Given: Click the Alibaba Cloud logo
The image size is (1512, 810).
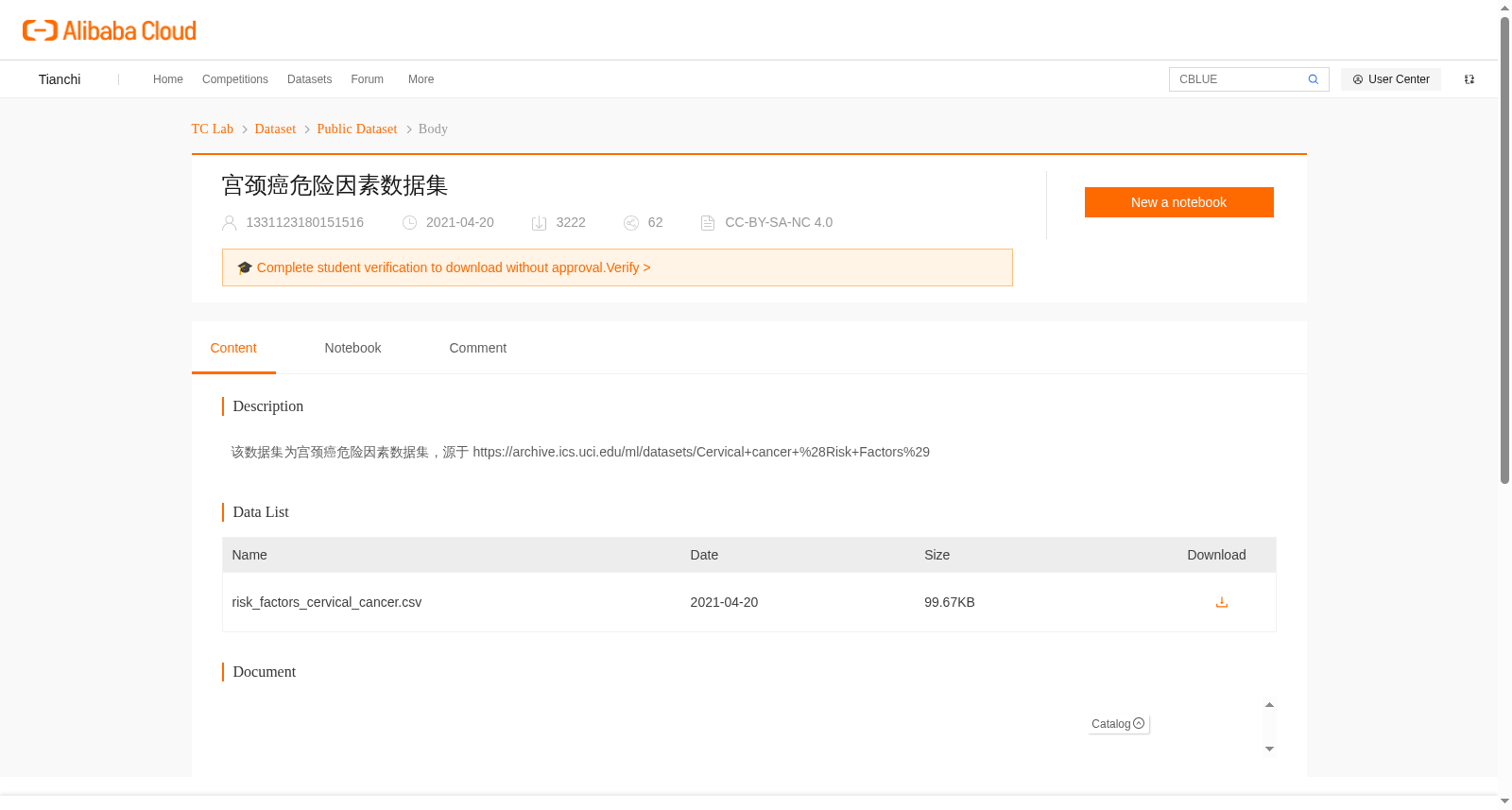Looking at the screenshot, I should tap(110, 31).
